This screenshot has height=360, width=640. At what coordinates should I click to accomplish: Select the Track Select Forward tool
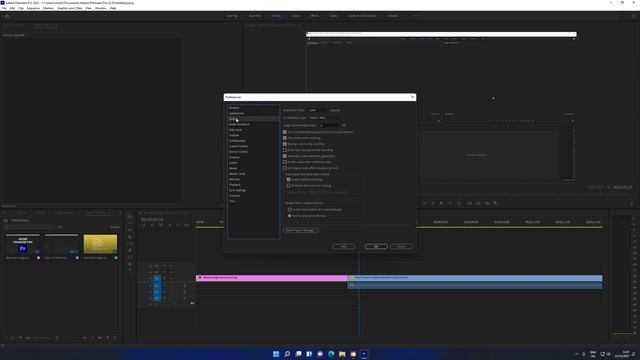pos(130,224)
